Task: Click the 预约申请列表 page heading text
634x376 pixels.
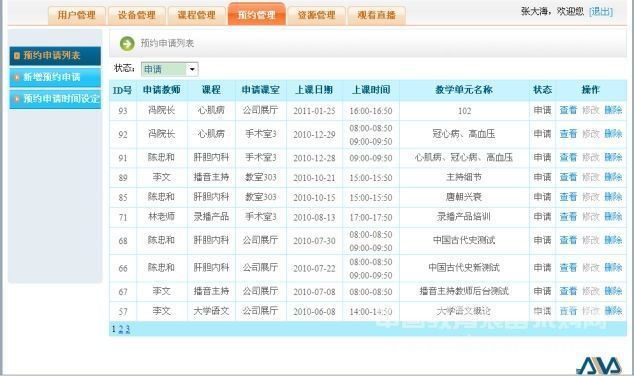Action: 167,43
